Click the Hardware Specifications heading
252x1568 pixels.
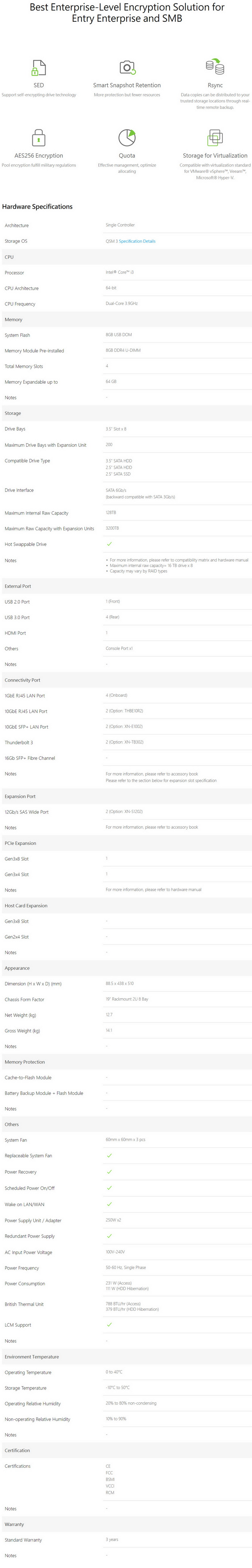tap(37, 206)
